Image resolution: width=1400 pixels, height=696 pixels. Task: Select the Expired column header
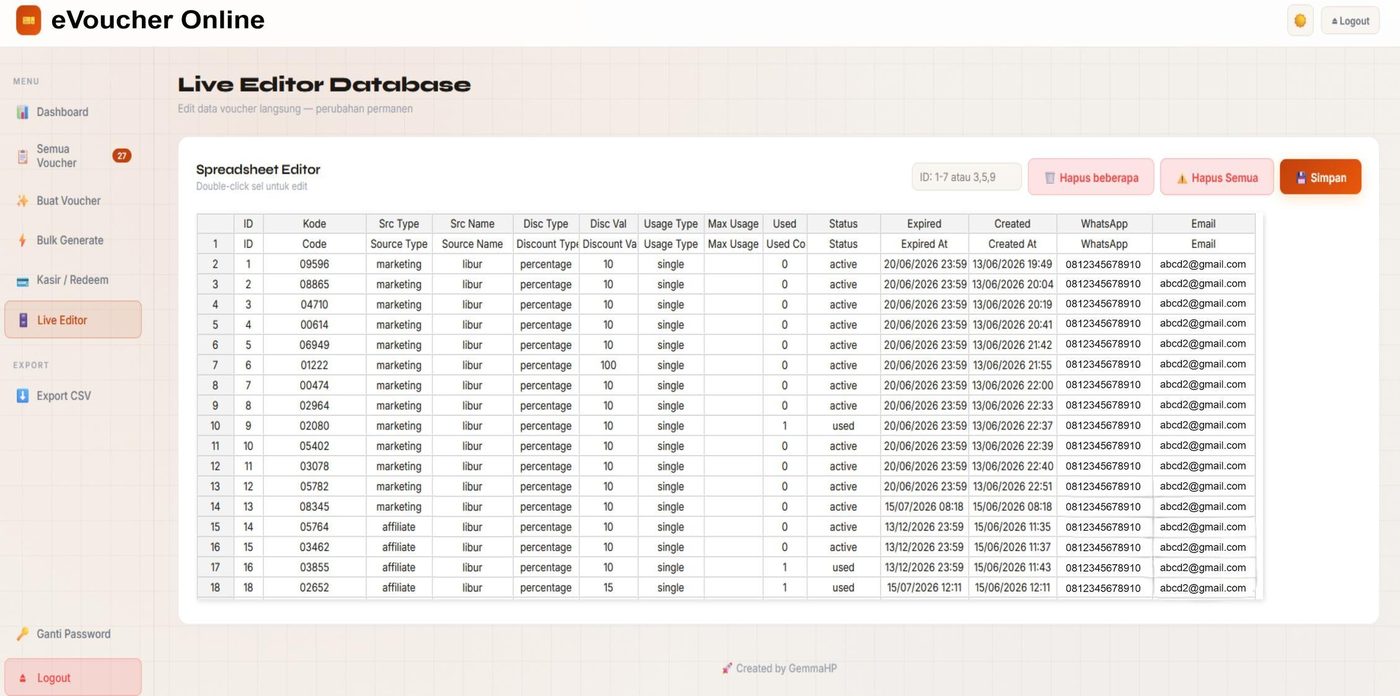924,224
